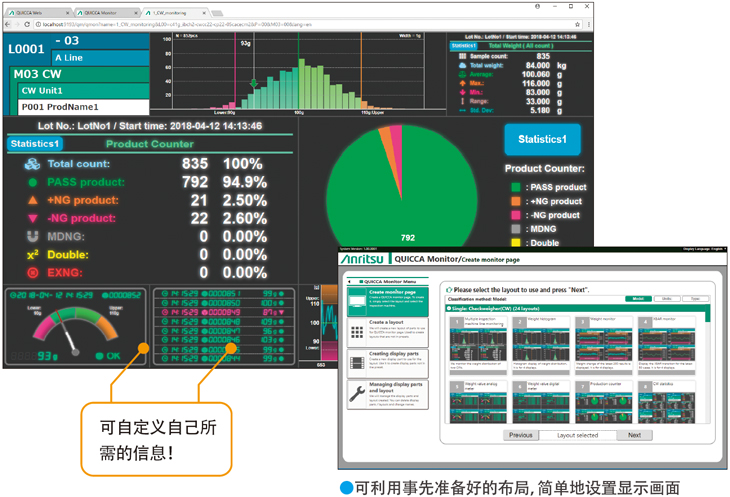The width and height of the screenshot is (730, 497).
Task: Click the Sample count grid icon
Action: click(462, 56)
